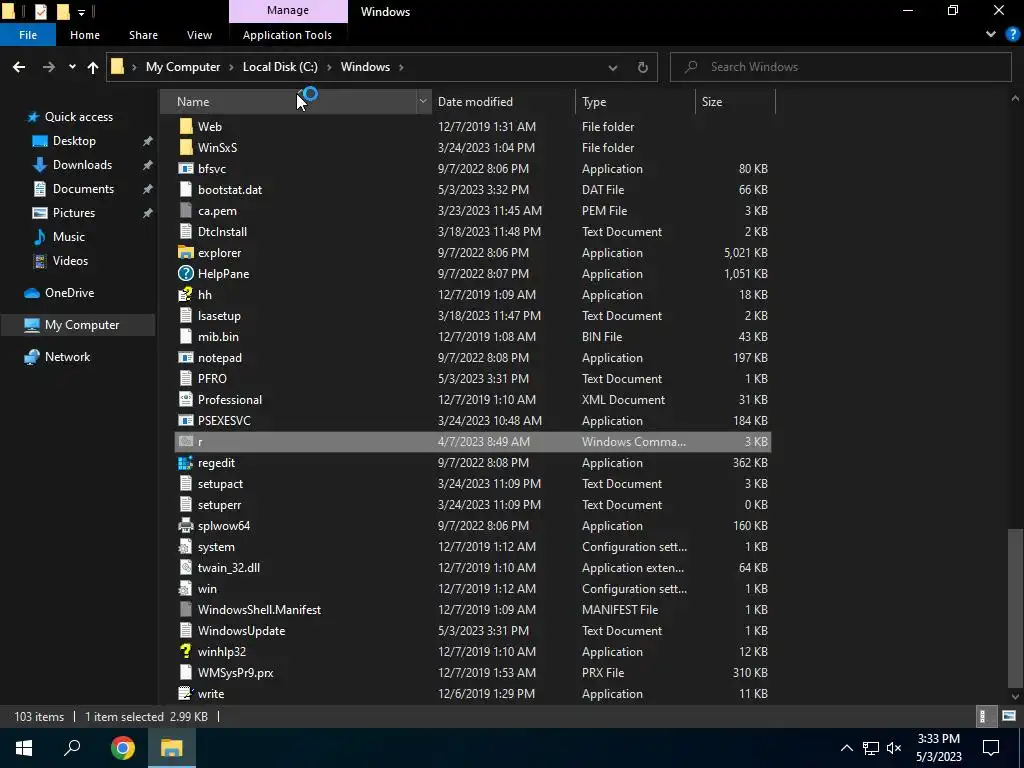The width and height of the screenshot is (1024, 768).
Task: Click the Manage contextual tab
Action: tap(288, 10)
